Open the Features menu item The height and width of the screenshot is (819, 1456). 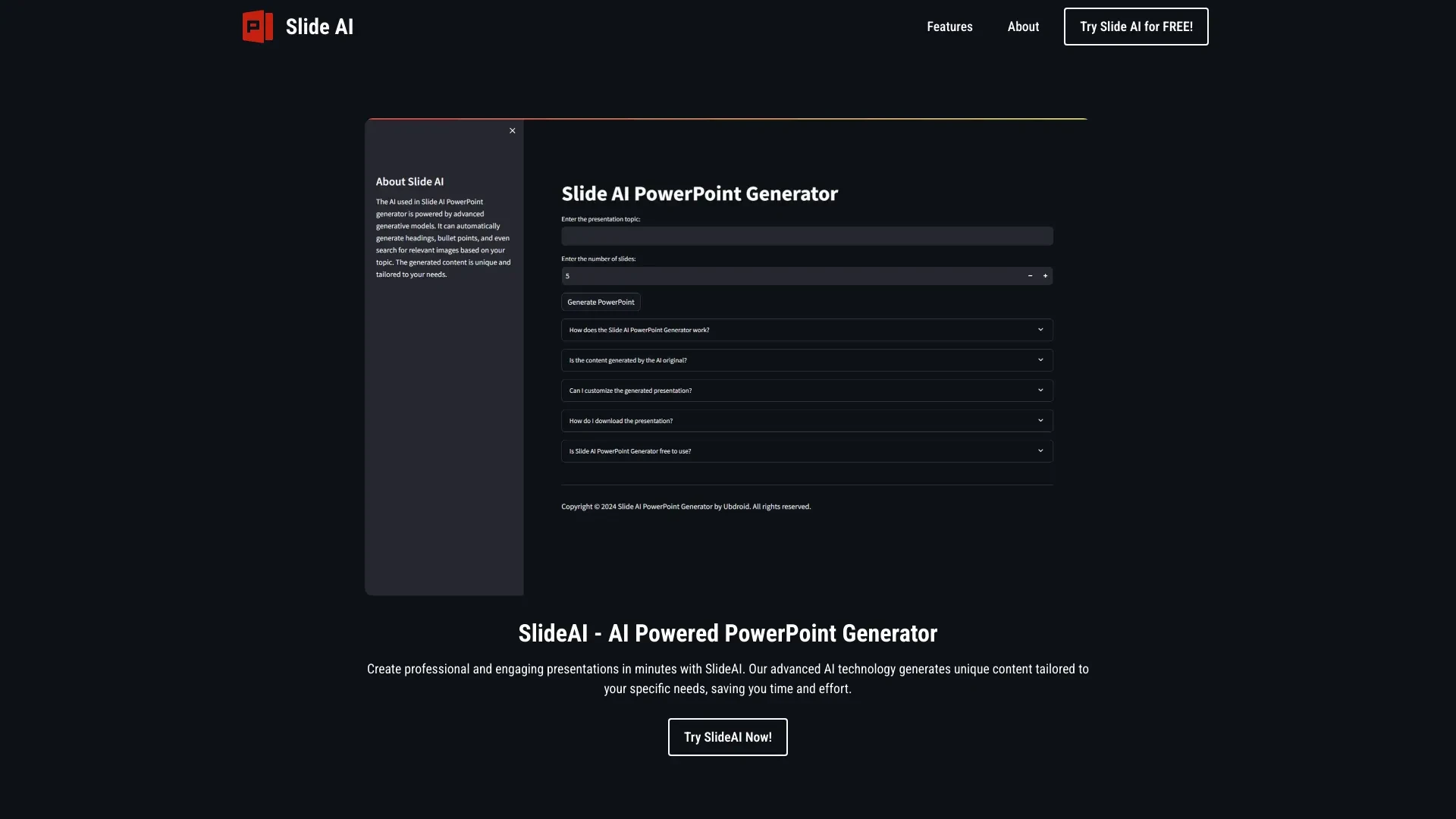click(949, 27)
